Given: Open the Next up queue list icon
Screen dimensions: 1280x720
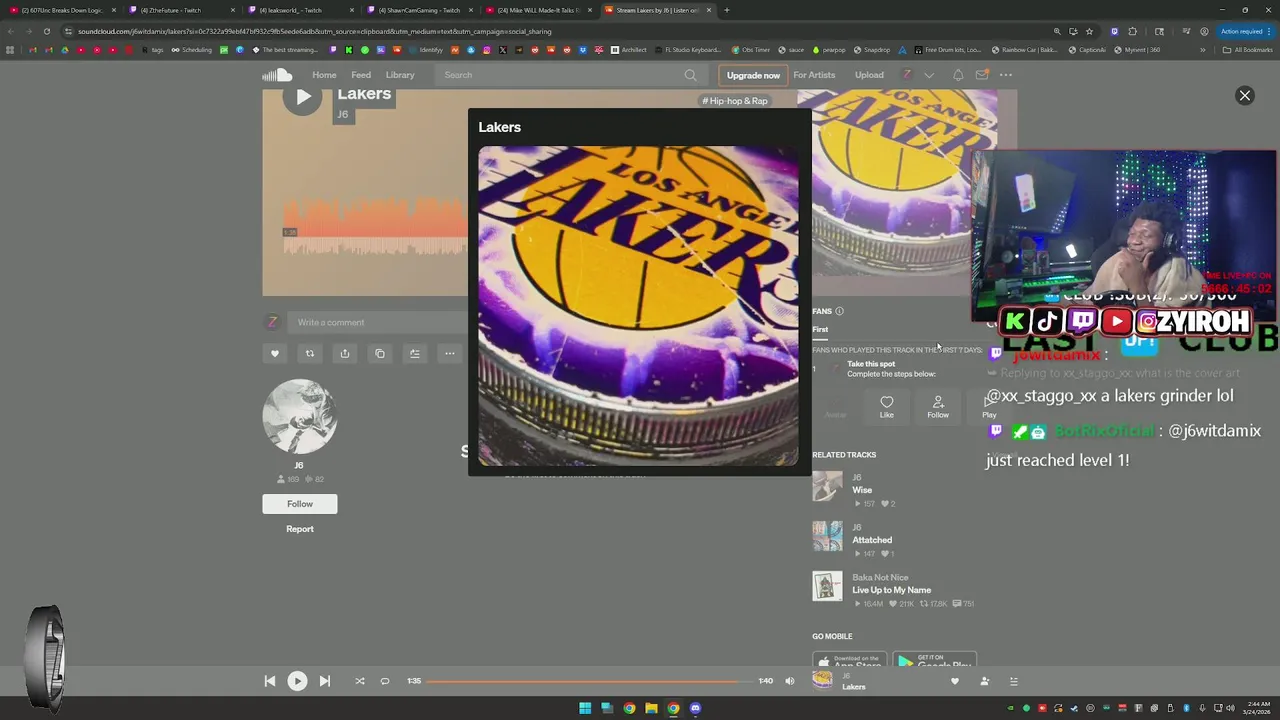Looking at the screenshot, I should pyautogui.click(x=1014, y=681).
